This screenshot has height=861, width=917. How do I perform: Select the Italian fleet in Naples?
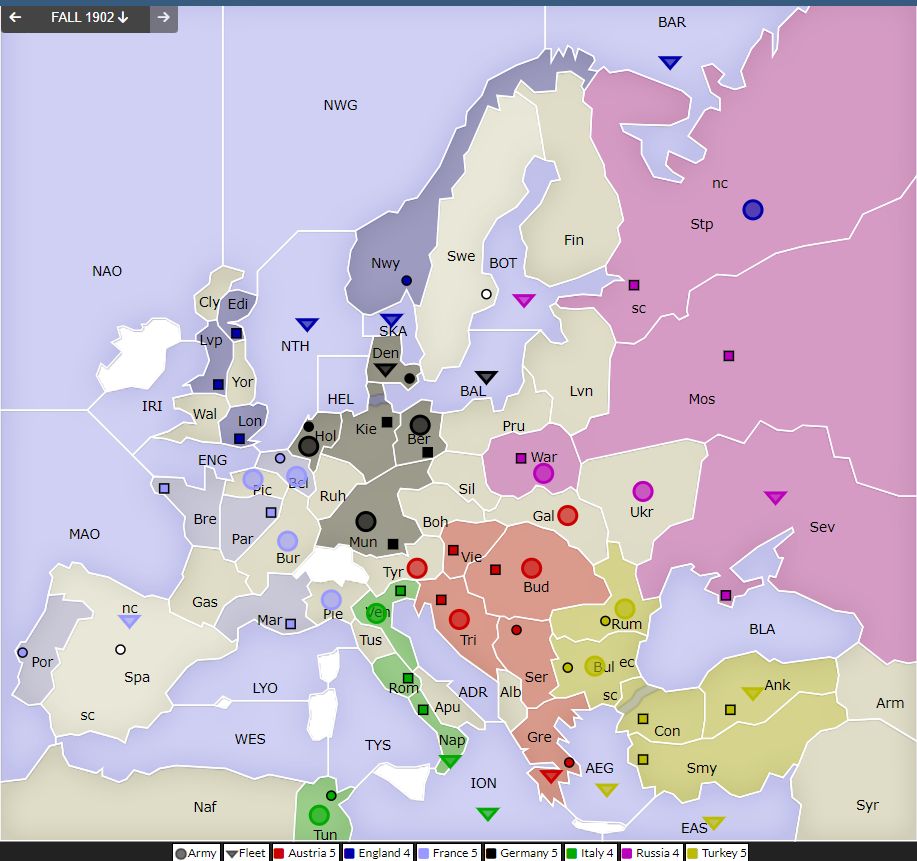click(450, 761)
